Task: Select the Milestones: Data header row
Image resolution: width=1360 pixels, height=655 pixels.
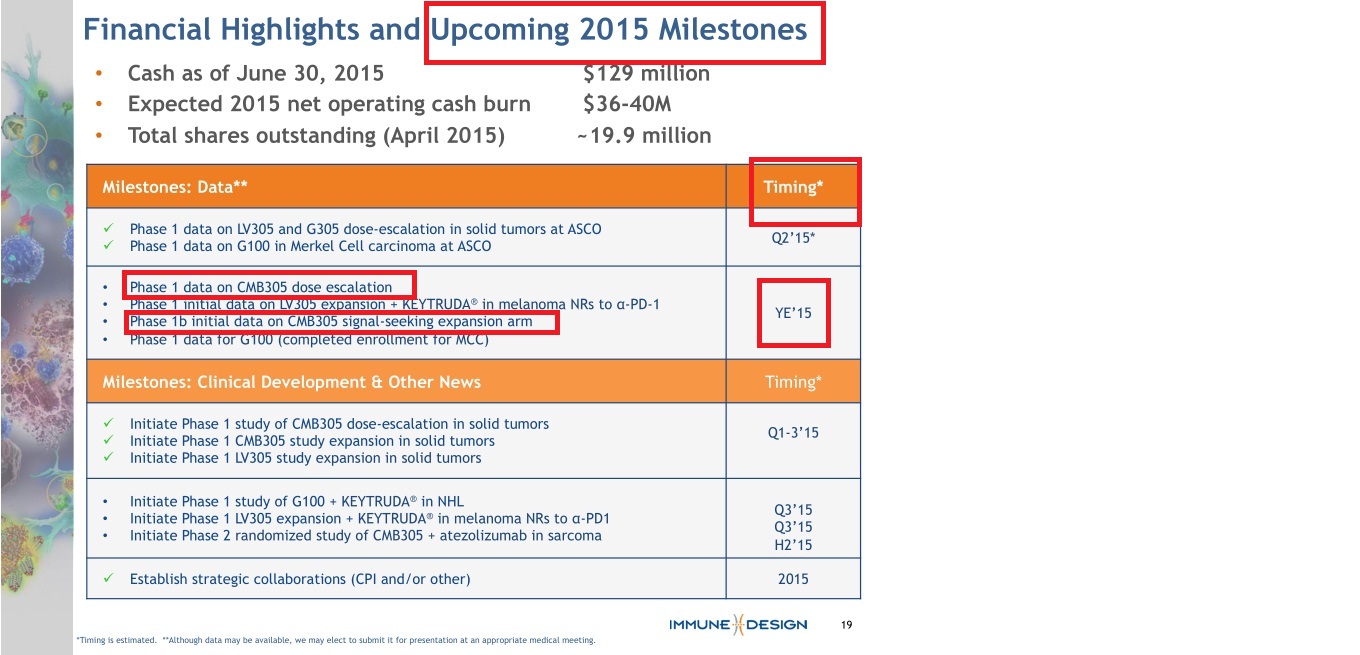Action: click(x=405, y=186)
